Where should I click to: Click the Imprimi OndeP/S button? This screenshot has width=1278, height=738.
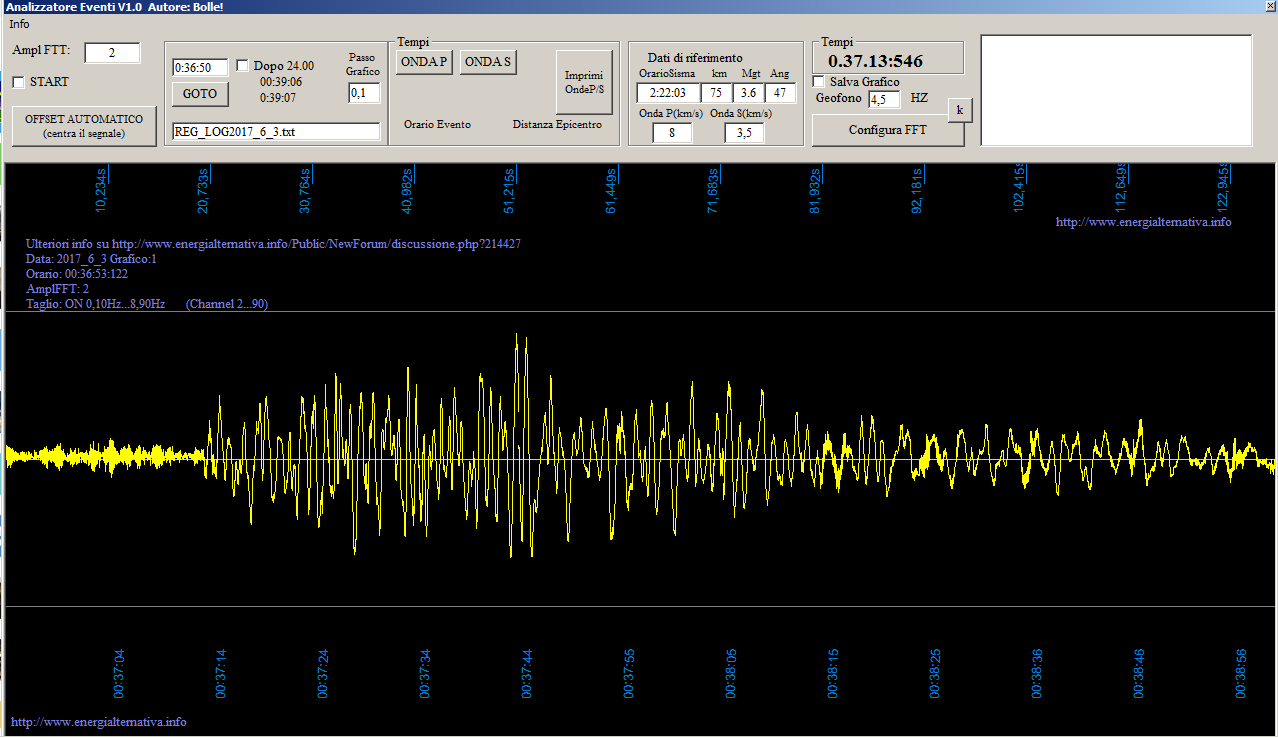(x=584, y=82)
